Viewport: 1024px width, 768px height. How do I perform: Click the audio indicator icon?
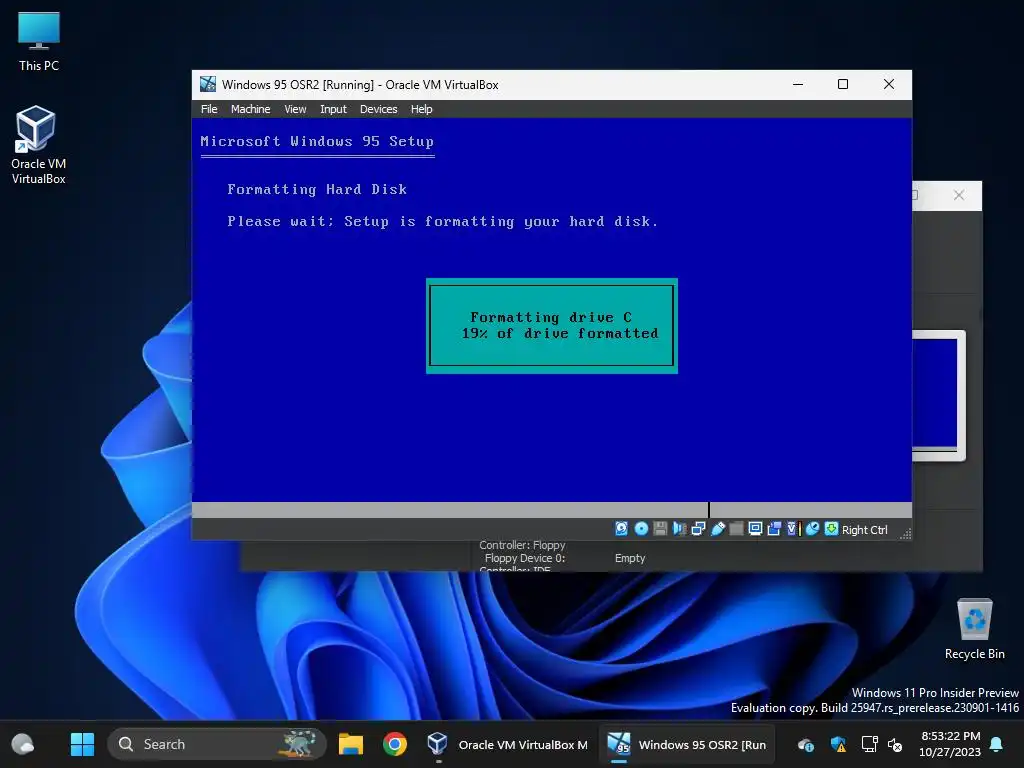(x=679, y=529)
